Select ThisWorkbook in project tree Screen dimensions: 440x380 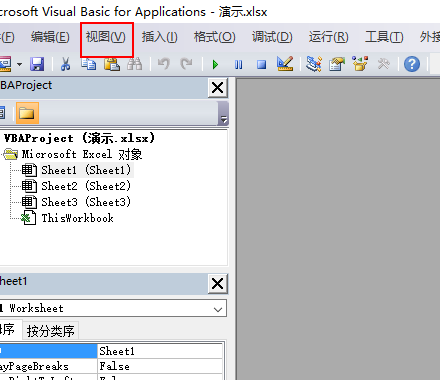(x=77, y=218)
